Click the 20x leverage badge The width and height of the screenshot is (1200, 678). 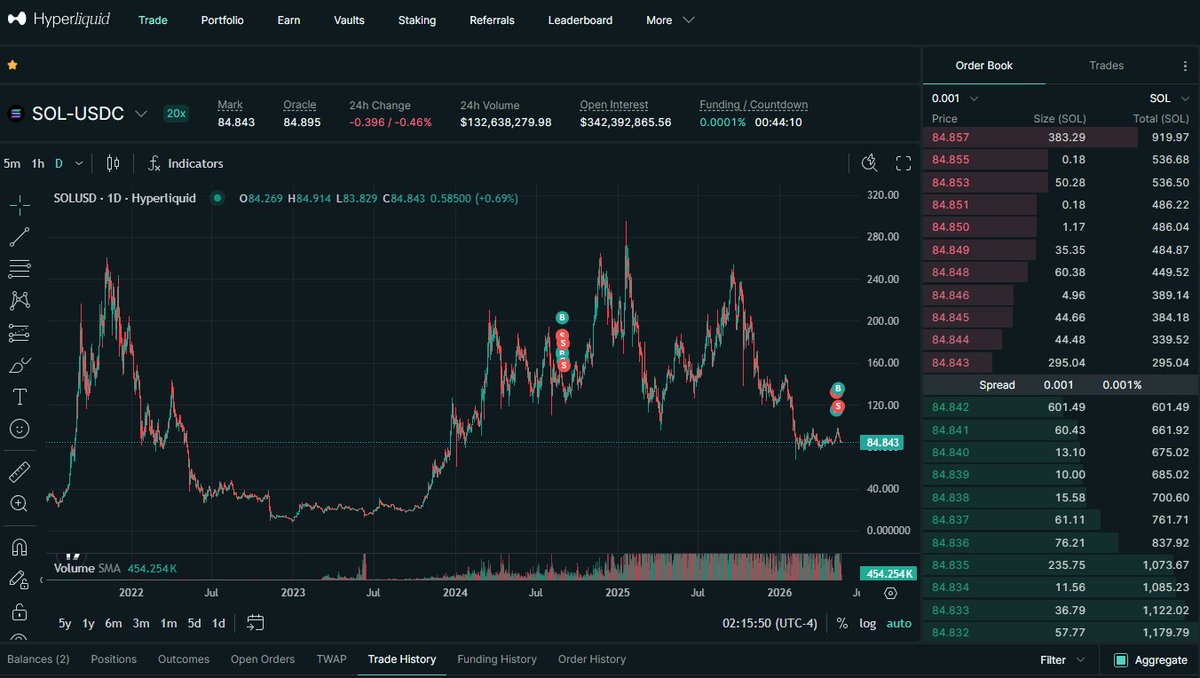(x=176, y=114)
